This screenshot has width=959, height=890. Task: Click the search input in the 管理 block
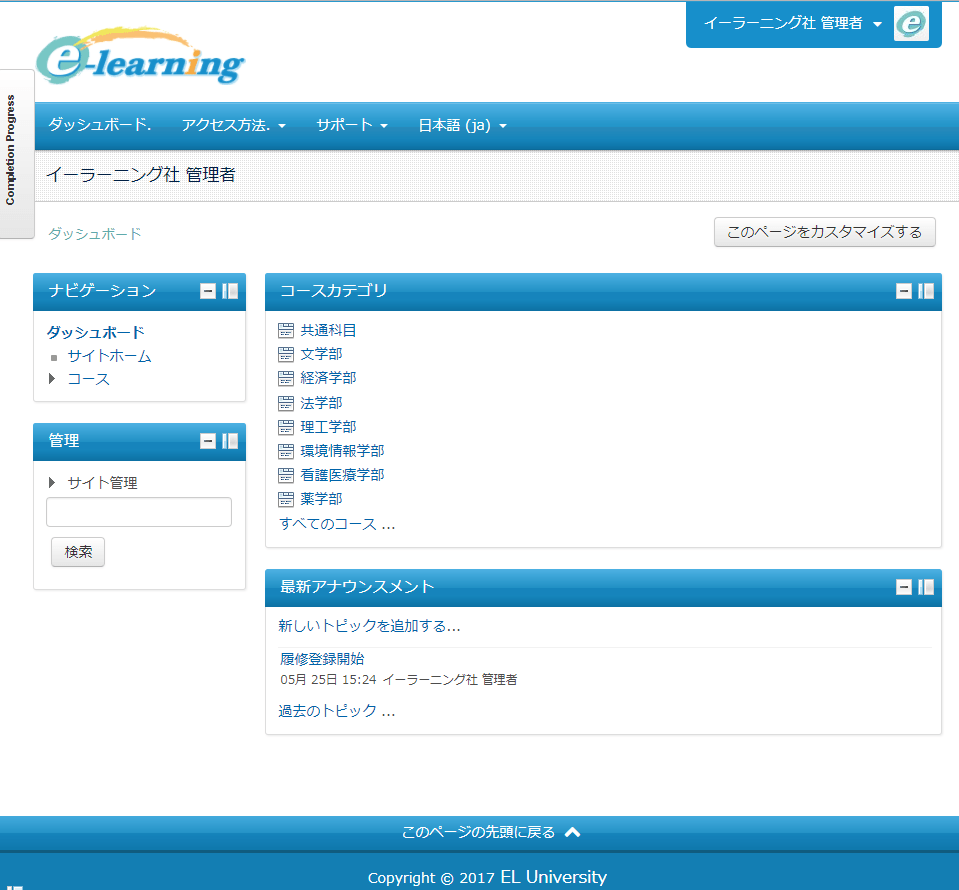click(138, 512)
